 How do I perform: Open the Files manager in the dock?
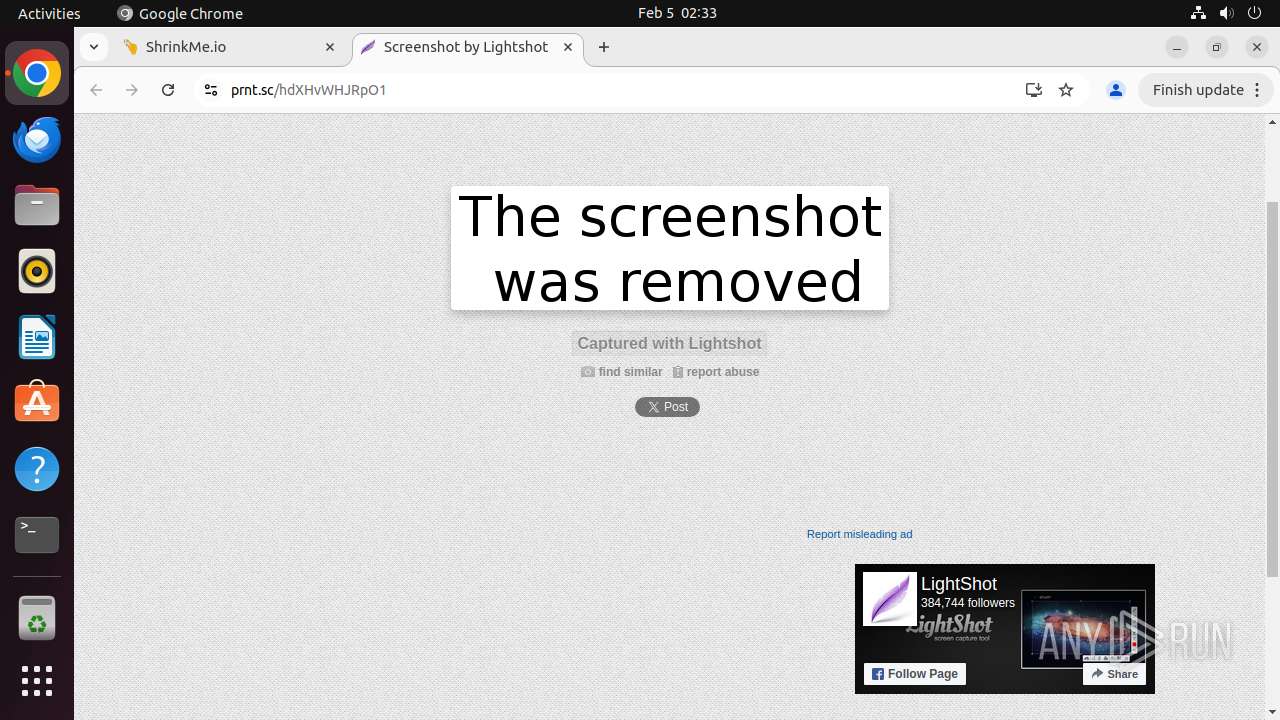pos(37,205)
